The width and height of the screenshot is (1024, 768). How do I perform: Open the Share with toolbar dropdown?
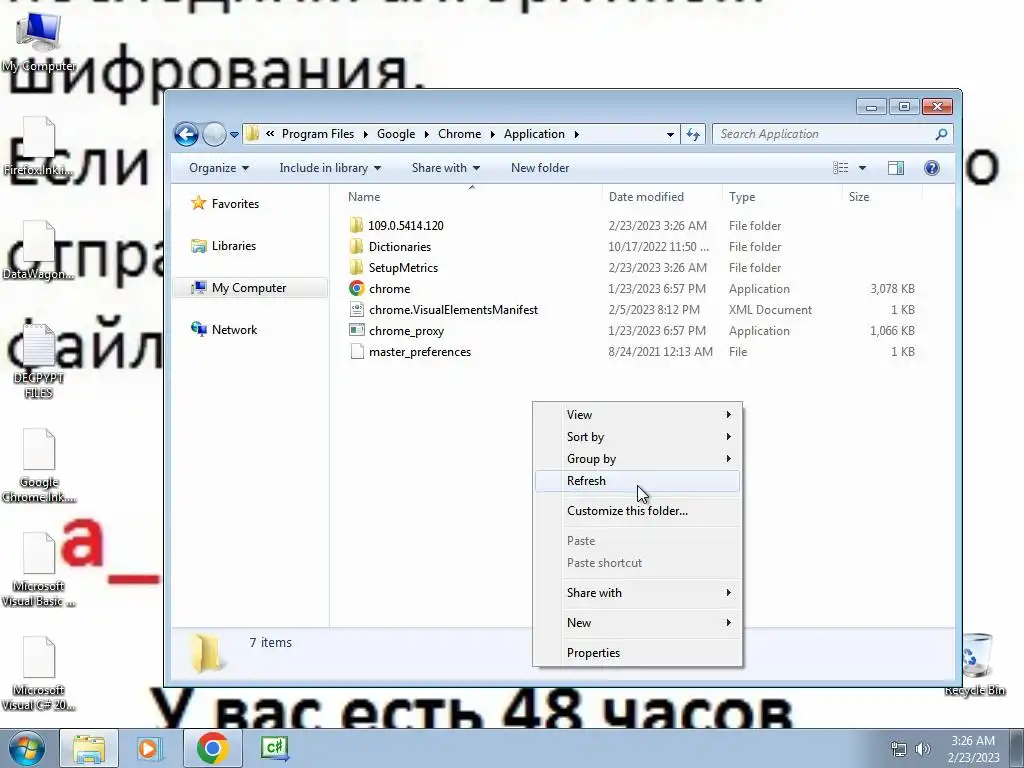pyautogui.click(x=446, y=168)
